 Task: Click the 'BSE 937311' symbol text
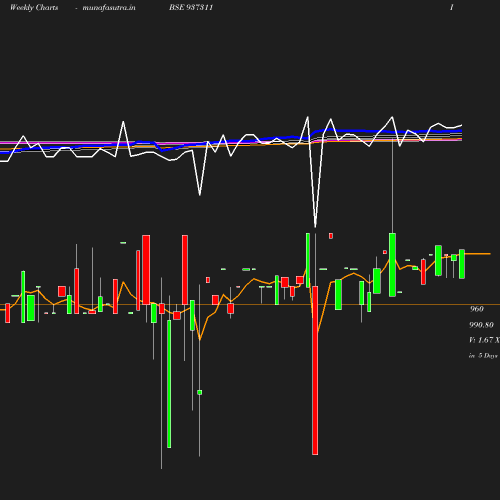(x=191, y=7)
